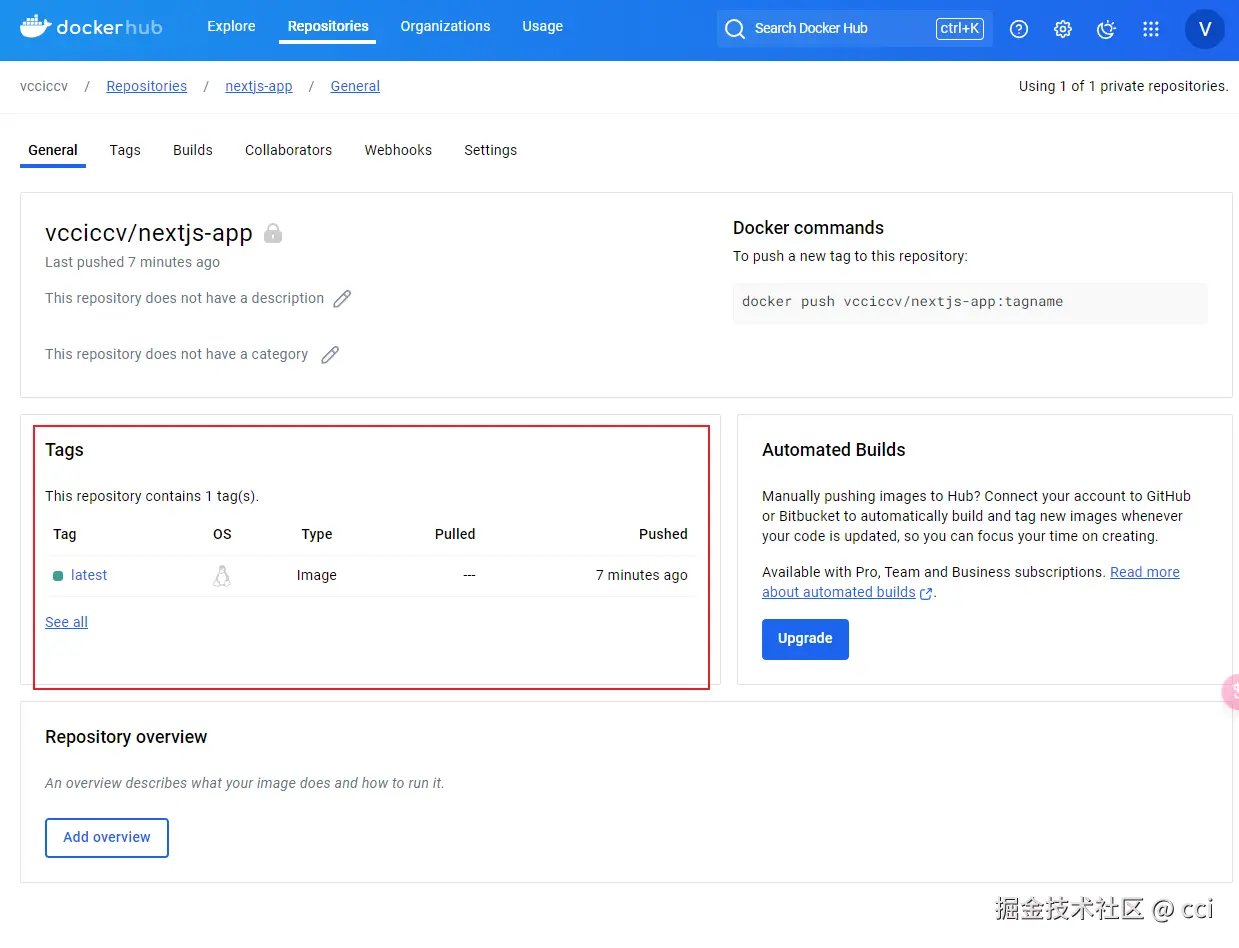Edit repository description pencil icon
The width and height of the screenshot is (1239, 948).
pos(342,298)
